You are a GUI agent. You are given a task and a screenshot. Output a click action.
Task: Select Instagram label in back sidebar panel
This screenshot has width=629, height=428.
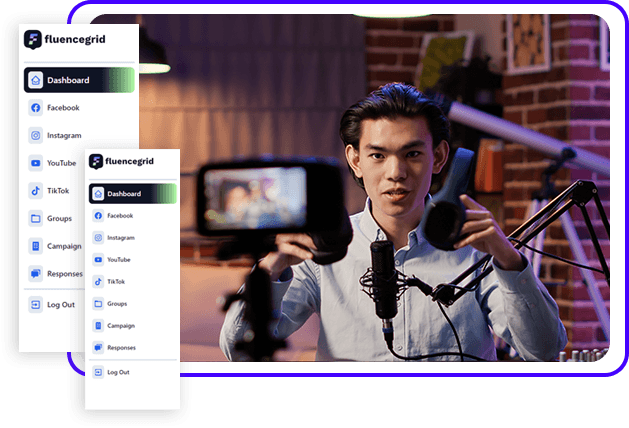64,136
